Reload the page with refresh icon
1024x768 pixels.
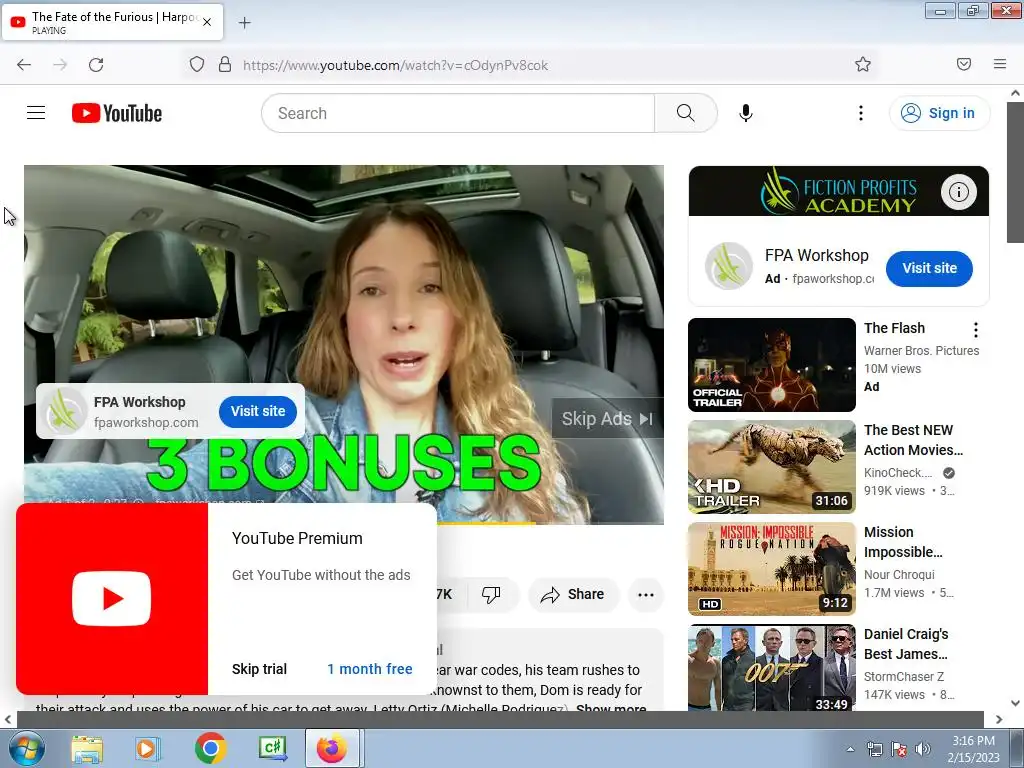[x=96, y=65]
